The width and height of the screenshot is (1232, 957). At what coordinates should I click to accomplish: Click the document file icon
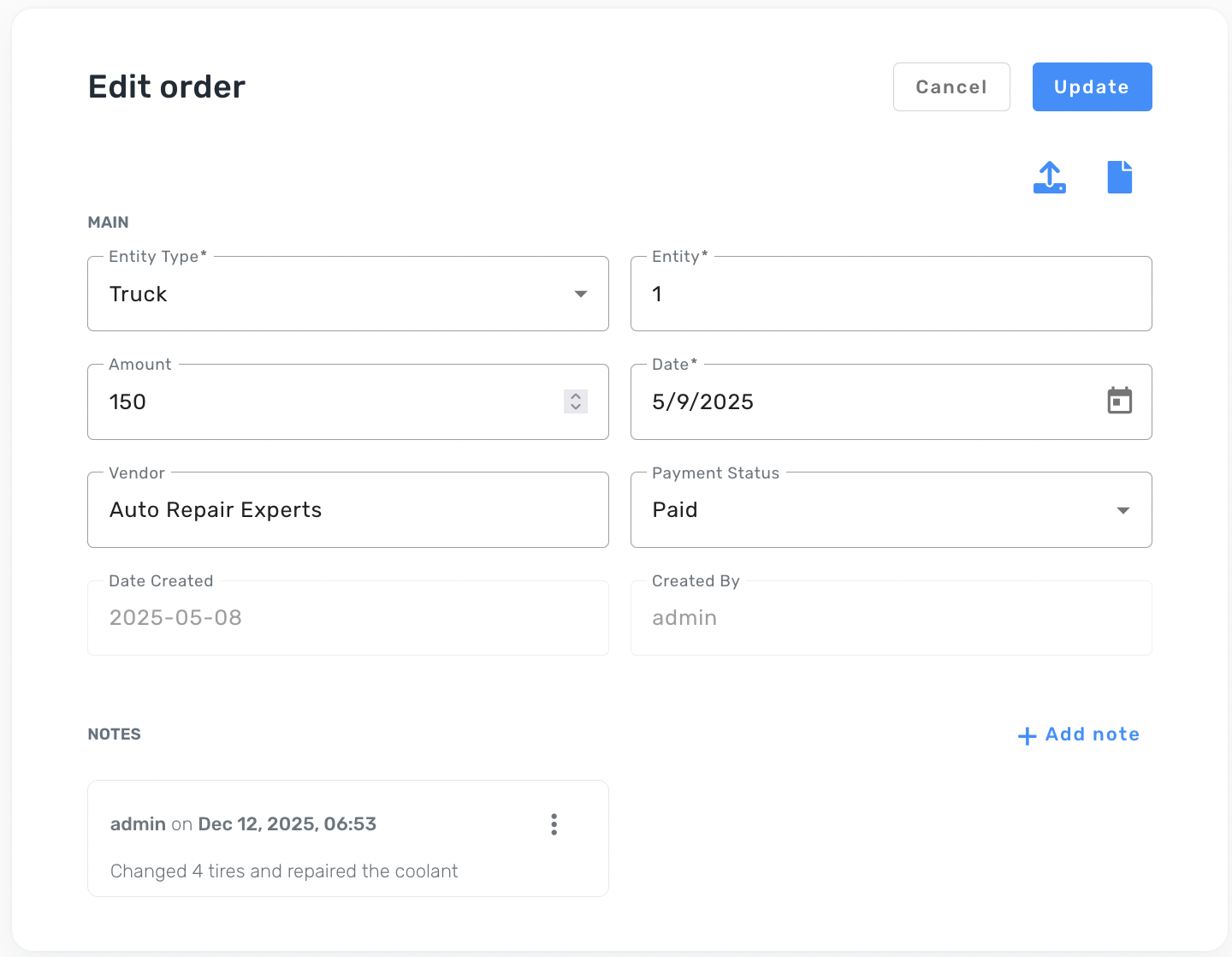(x=1119, y=177)
